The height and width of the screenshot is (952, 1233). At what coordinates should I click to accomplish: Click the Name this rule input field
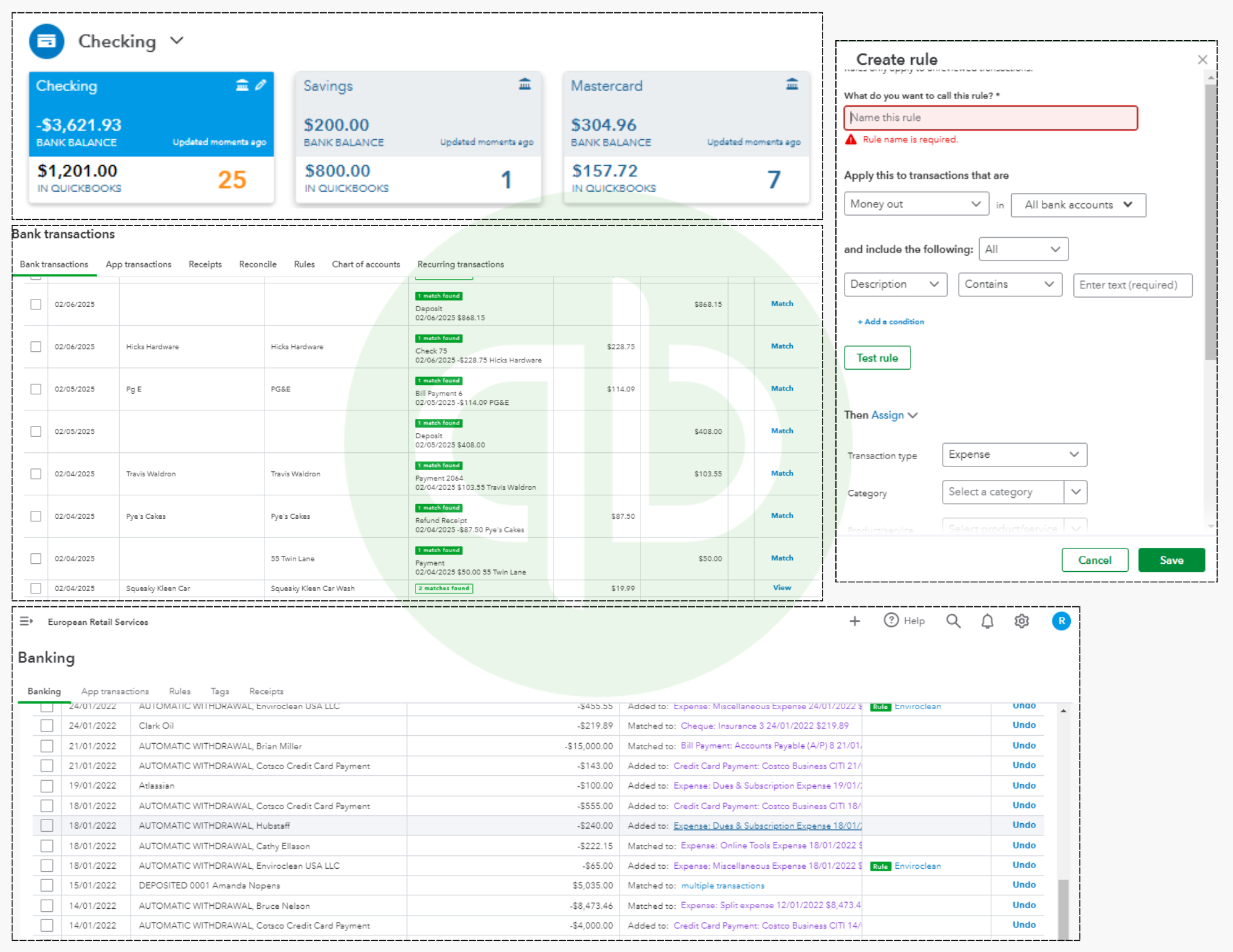click(x=990, y=118)
